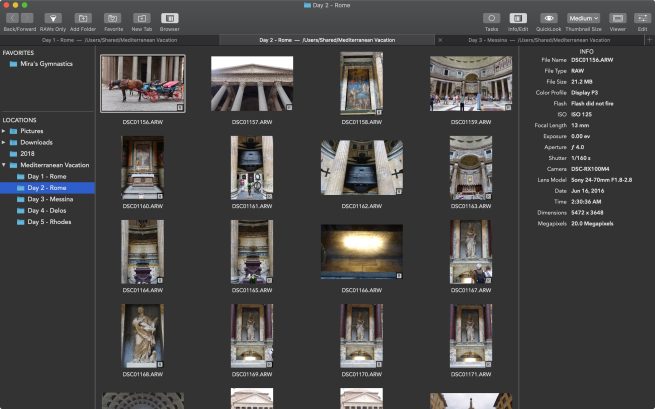Image resolution: width=655 pixels, height=409 pixels.
Task: Click the Date value Jun 16, 2016
Action: click(x=587, y=191)
